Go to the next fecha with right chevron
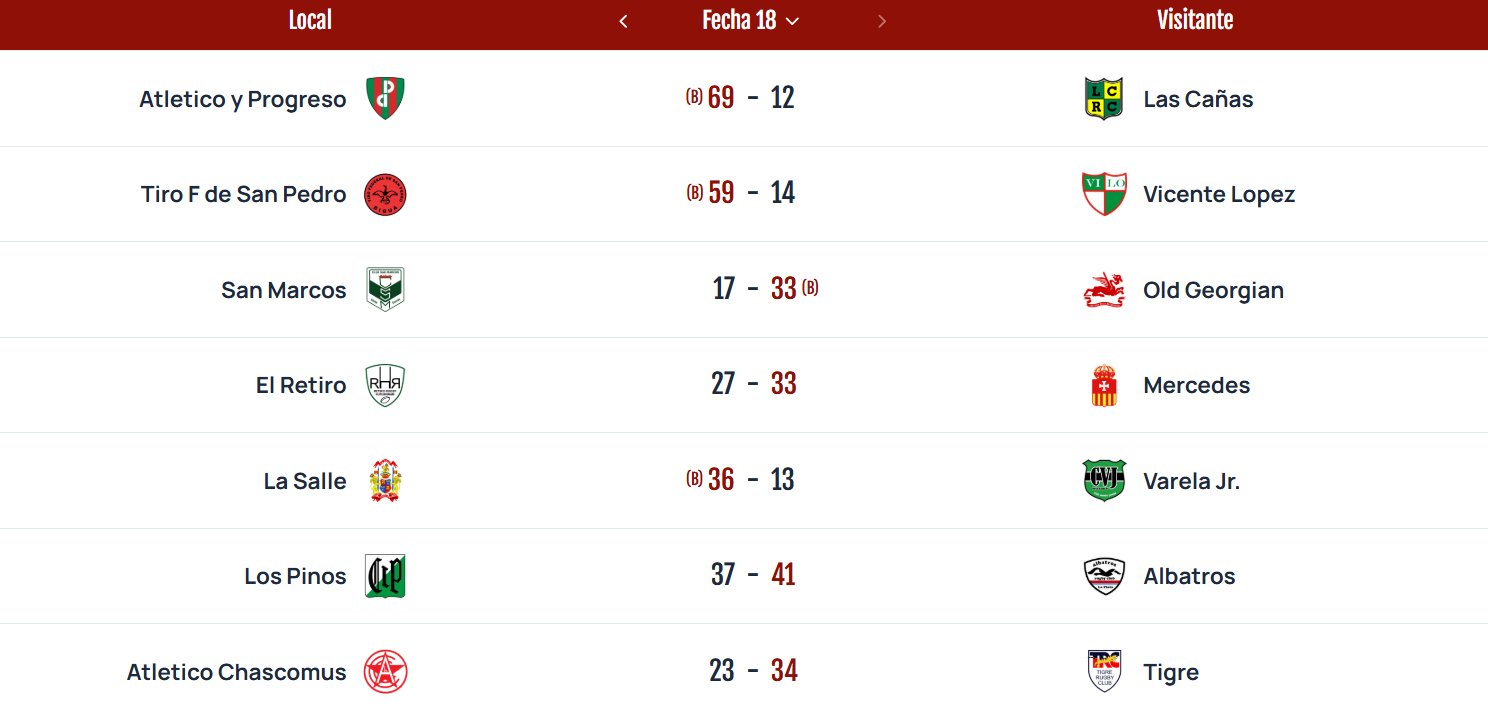The image size is (1488, 712). [x=881, y=21]
